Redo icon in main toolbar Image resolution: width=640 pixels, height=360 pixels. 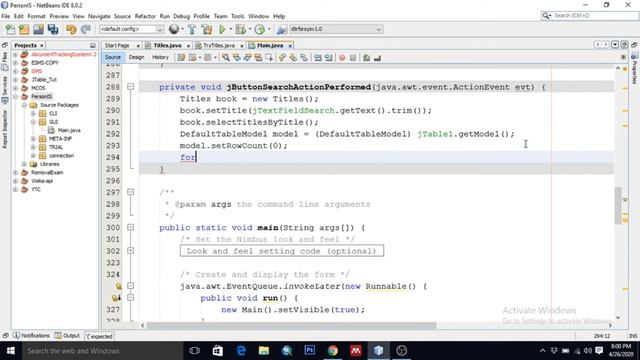85,29
